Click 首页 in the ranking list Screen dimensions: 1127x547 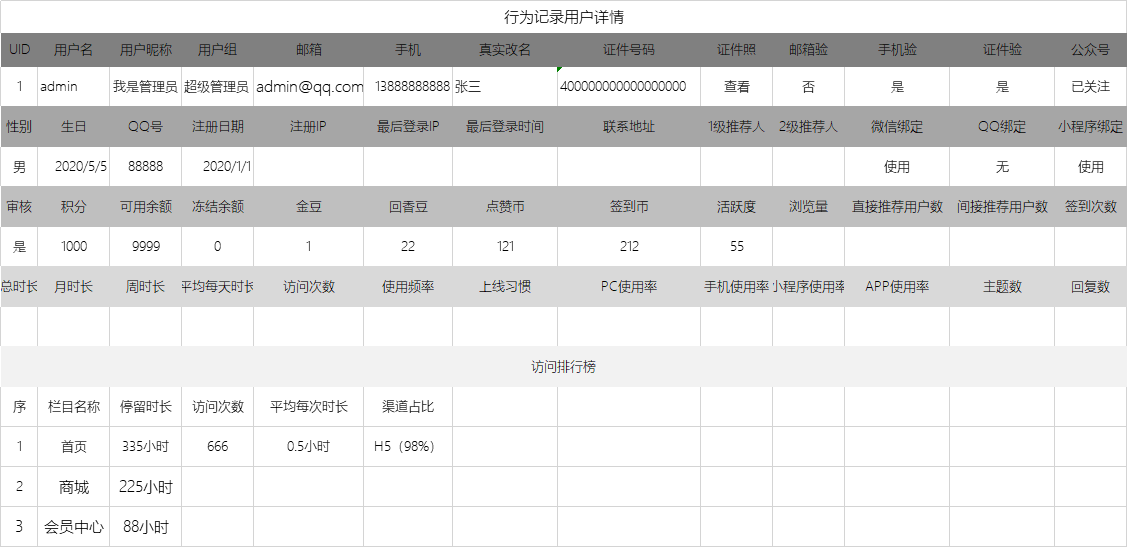tap(73, 447)
